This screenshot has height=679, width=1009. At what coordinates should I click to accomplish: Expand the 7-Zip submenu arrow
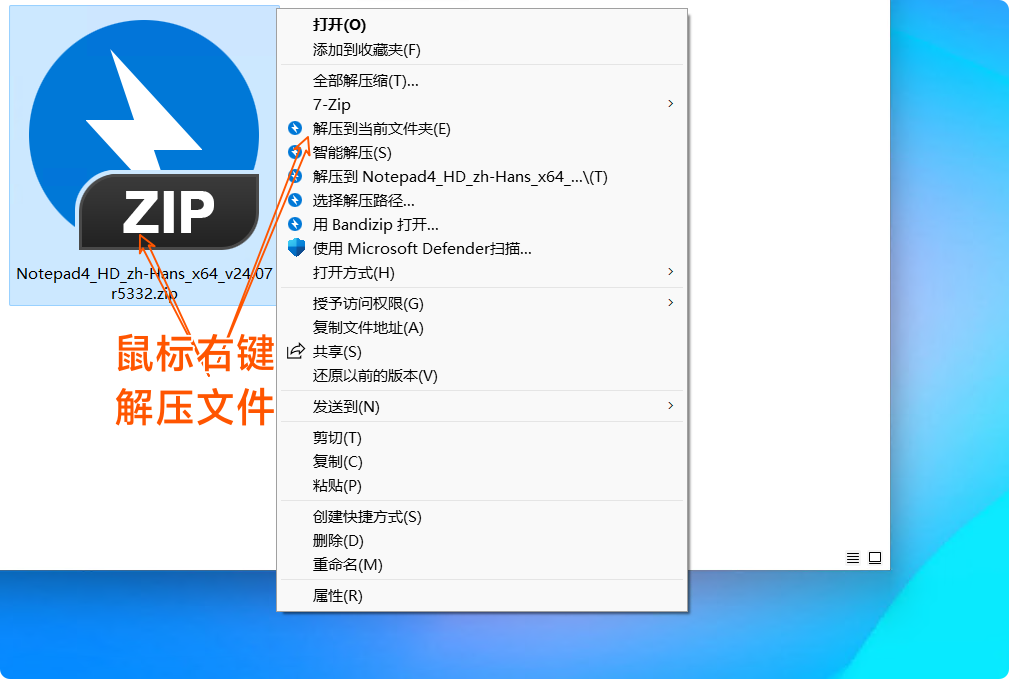point(671,104)
